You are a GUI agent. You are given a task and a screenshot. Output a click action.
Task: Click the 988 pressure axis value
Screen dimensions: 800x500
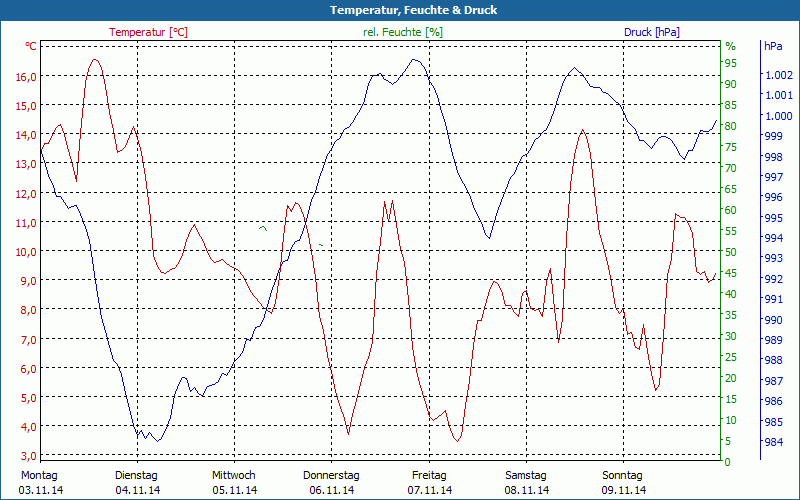773,361
